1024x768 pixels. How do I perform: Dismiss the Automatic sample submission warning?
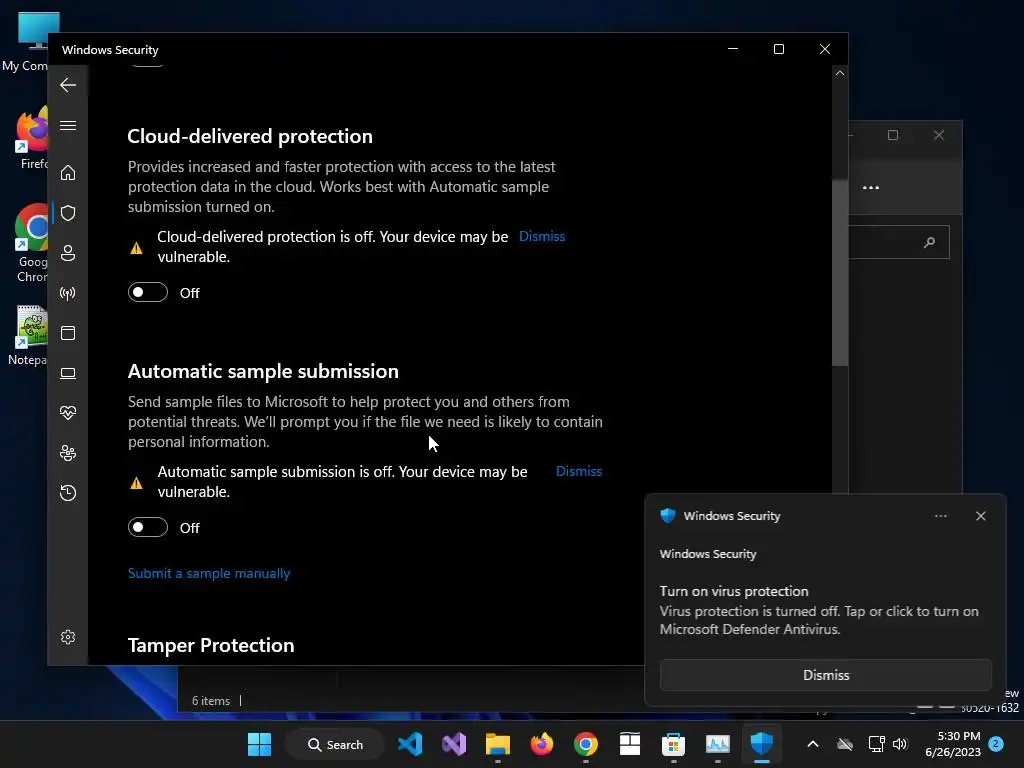tap(579, 472)
